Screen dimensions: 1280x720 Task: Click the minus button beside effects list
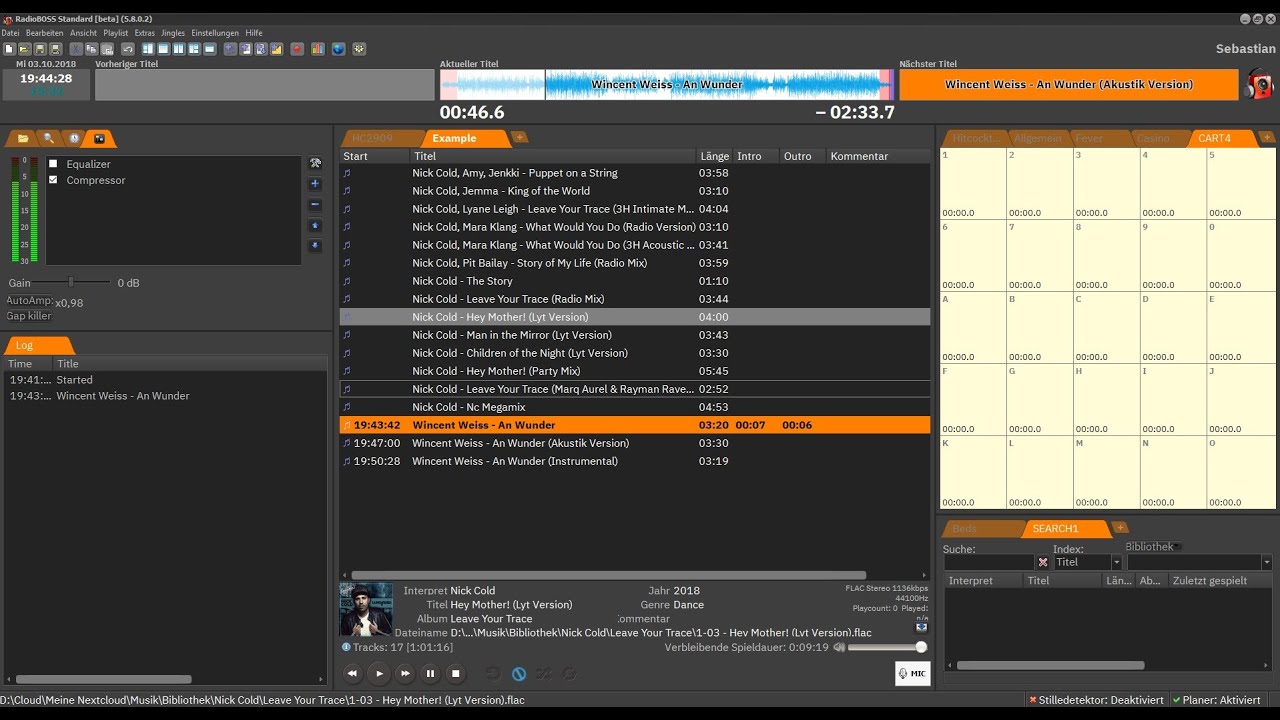point(315,205)
